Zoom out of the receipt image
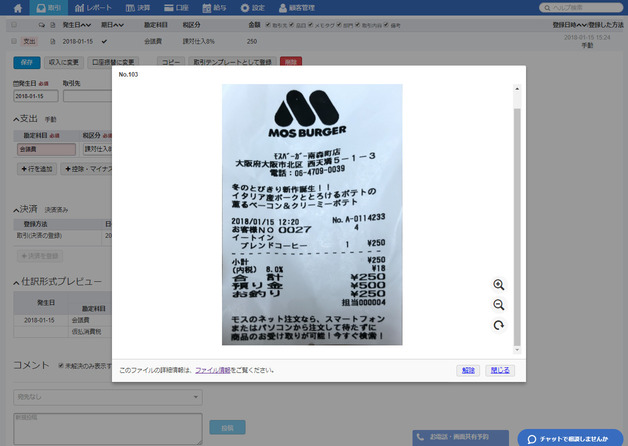 coord(499,305)
